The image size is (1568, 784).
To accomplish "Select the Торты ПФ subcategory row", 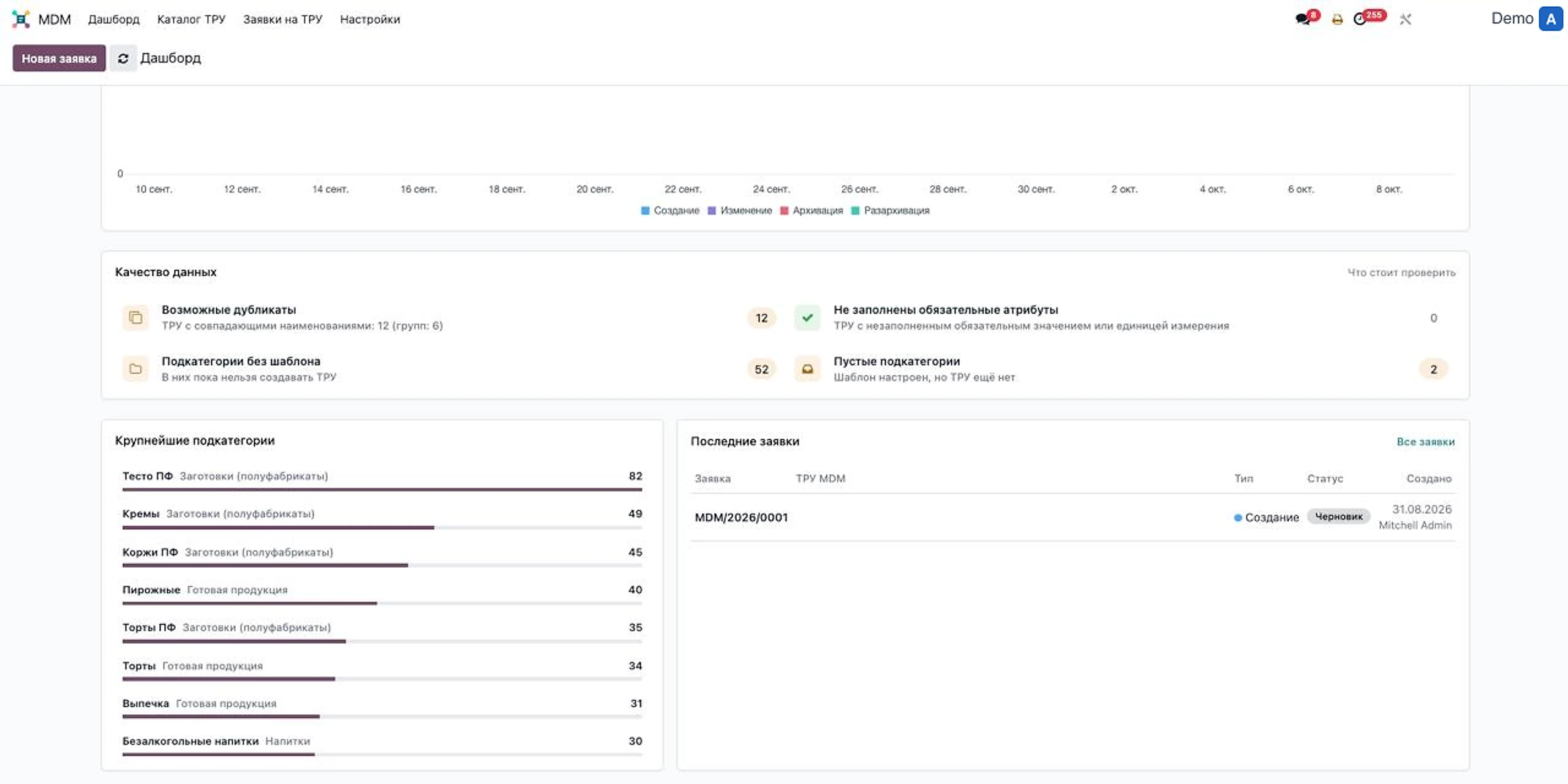I will [382, 632].
